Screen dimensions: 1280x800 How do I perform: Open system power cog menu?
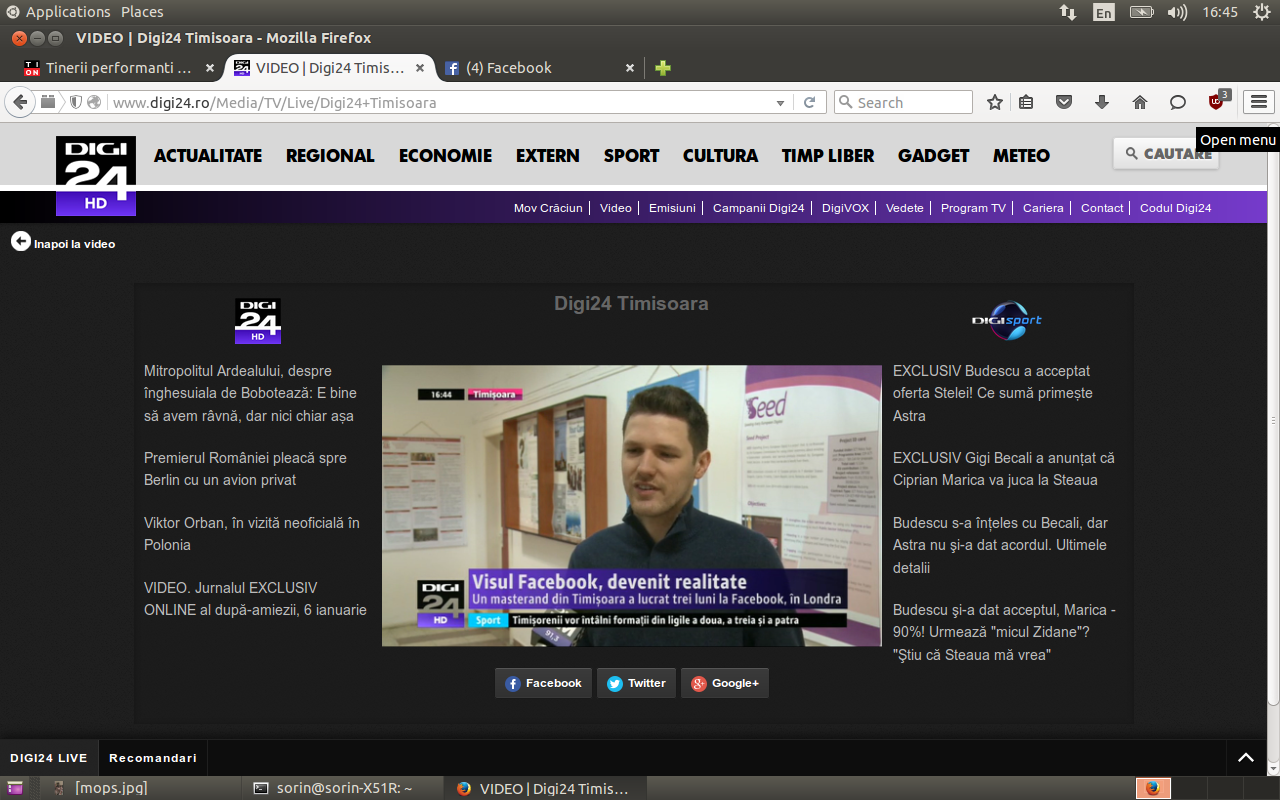tap(1261, 12)
